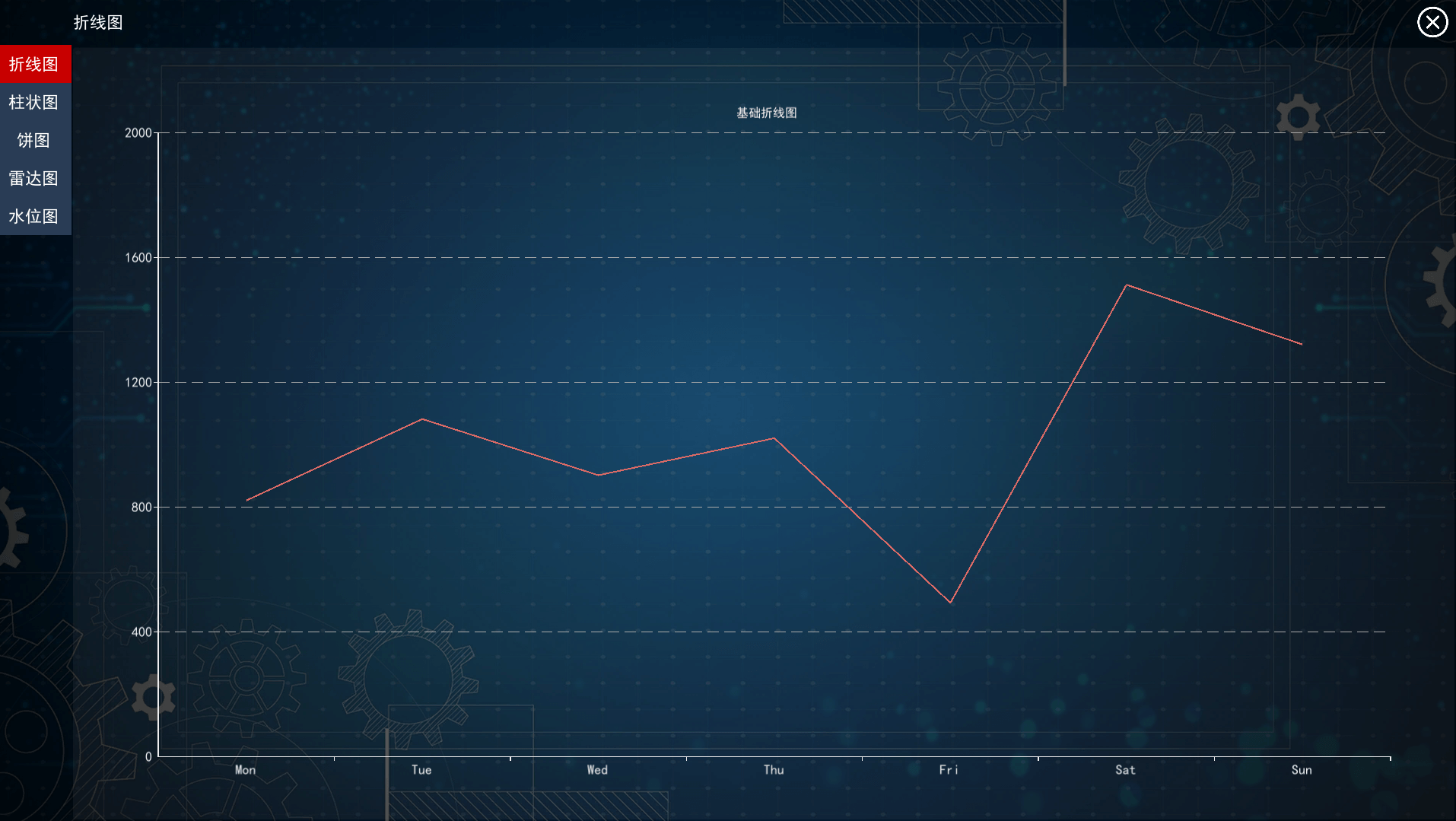The image size is (1456, 821).
Task: Open the 水位图 water level chart
Action: pos(35,217)
